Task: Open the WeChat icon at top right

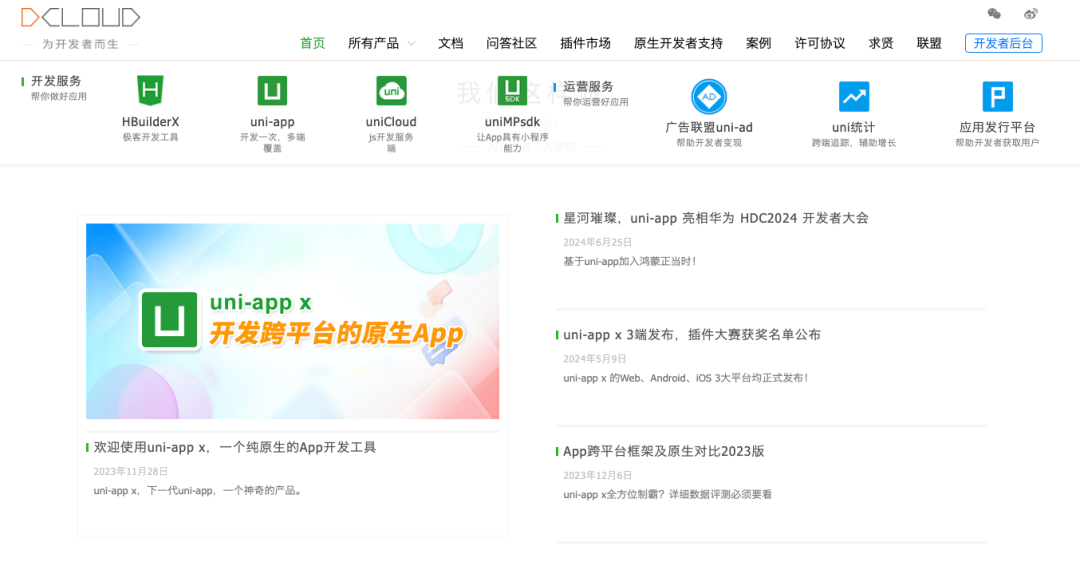Action: coord(994,14)
